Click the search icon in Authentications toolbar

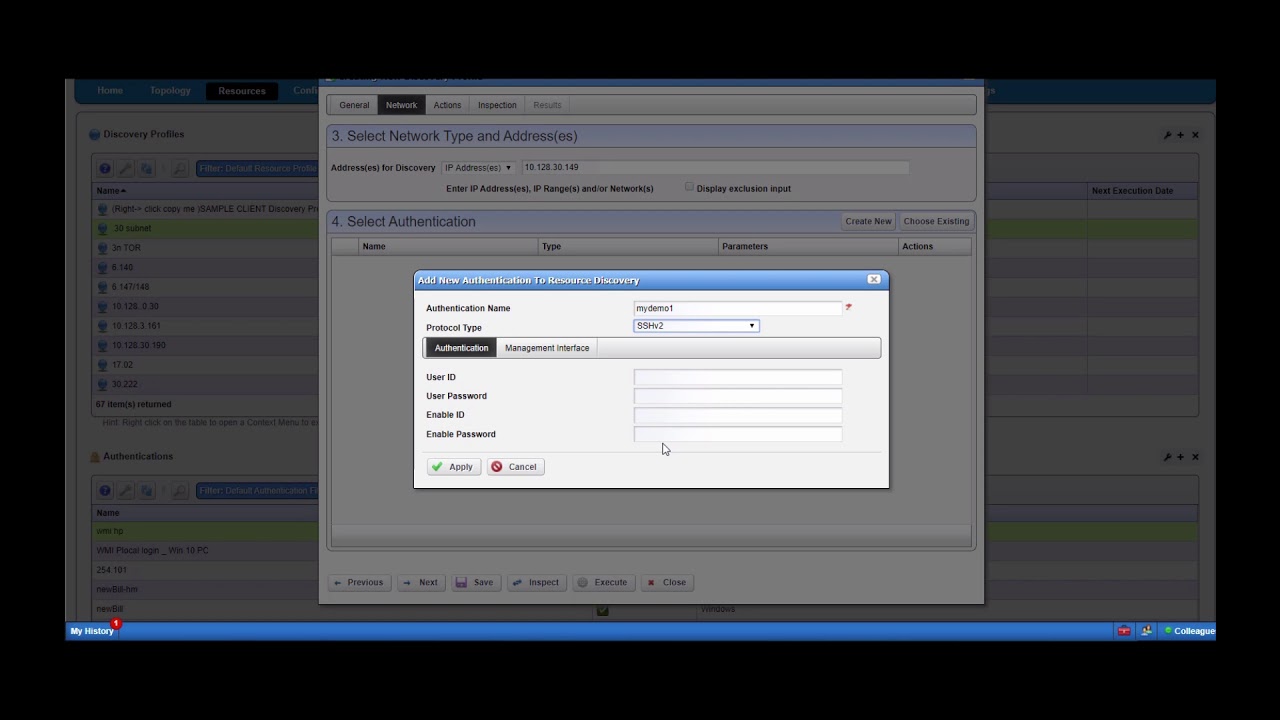(x=179, y=491)
